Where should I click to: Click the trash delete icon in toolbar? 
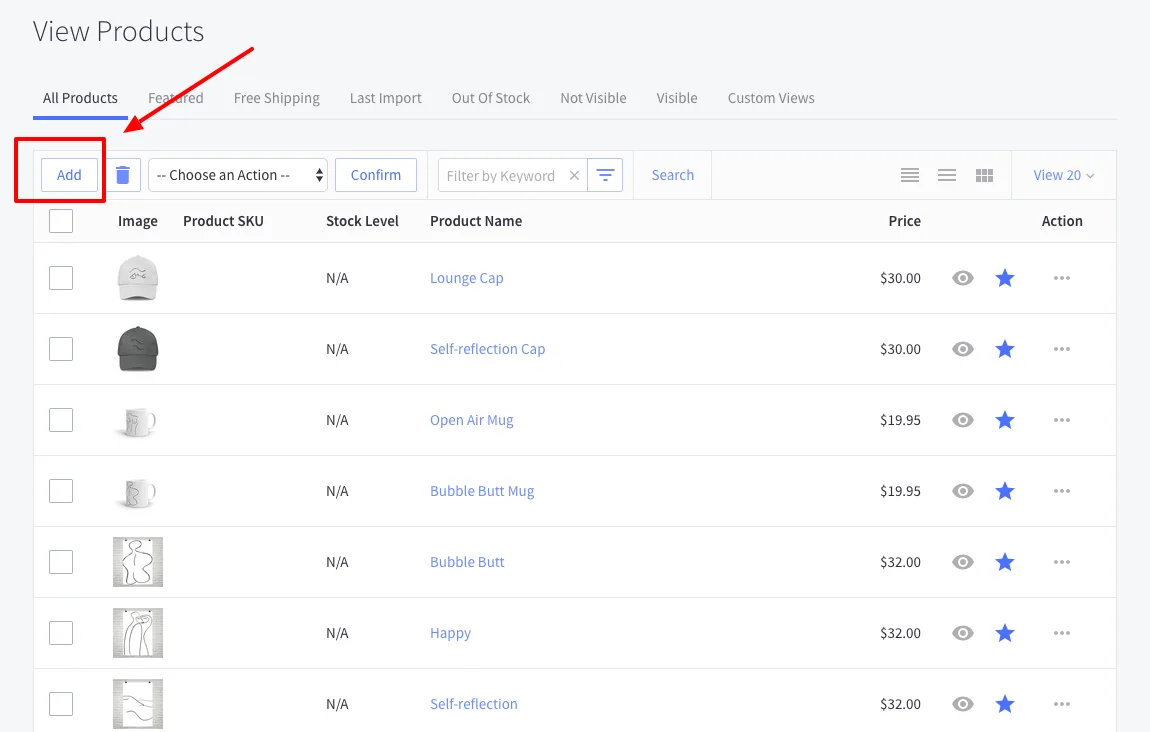[123, 175]
